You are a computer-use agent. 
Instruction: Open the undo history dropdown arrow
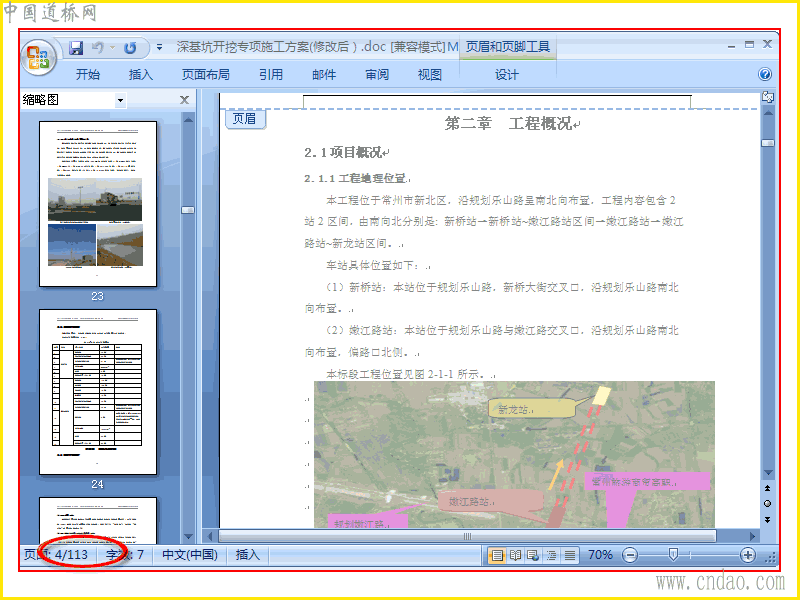click(x=112, y=47)
